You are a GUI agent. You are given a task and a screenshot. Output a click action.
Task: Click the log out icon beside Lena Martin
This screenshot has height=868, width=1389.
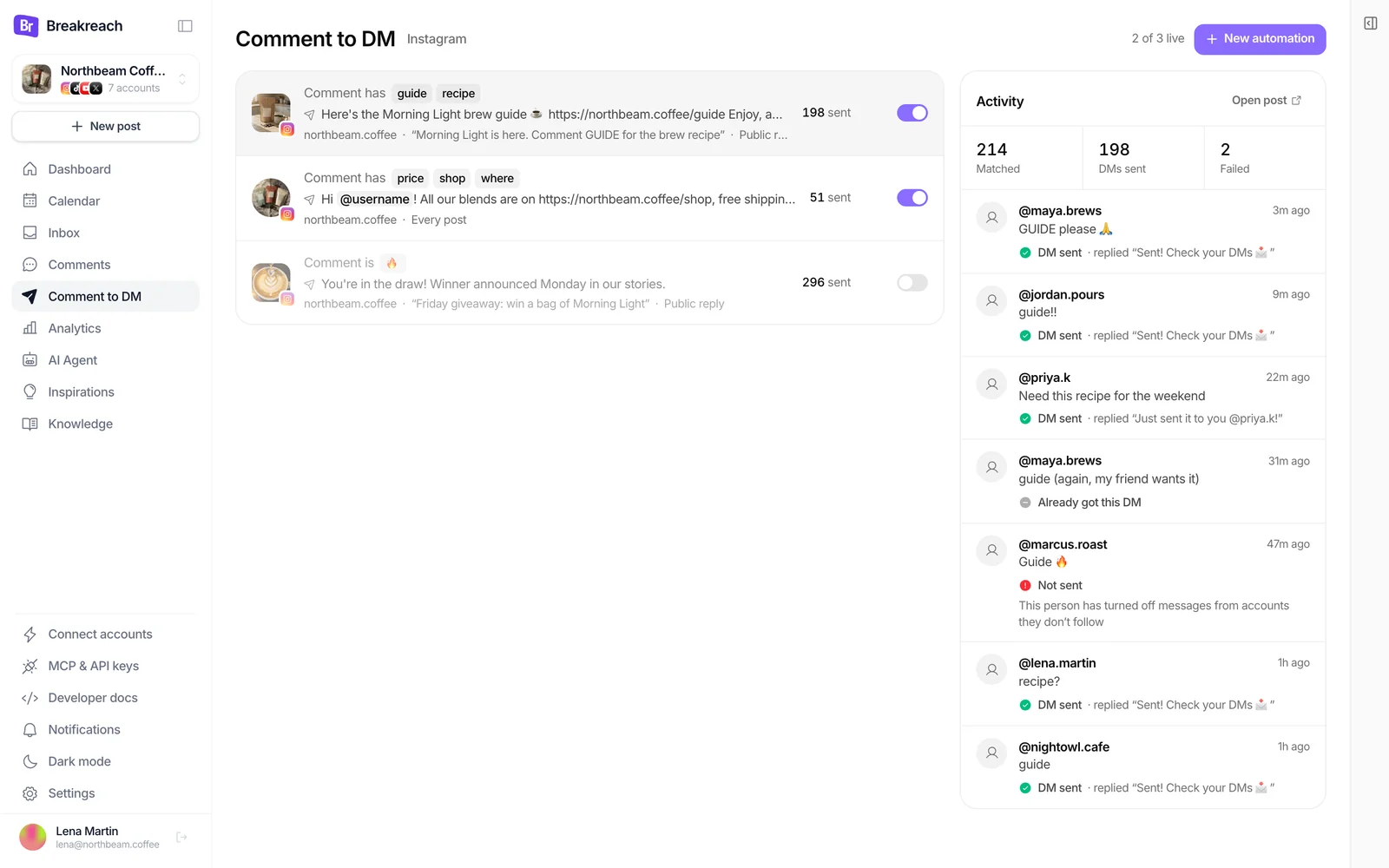click(x=181, y=838)
